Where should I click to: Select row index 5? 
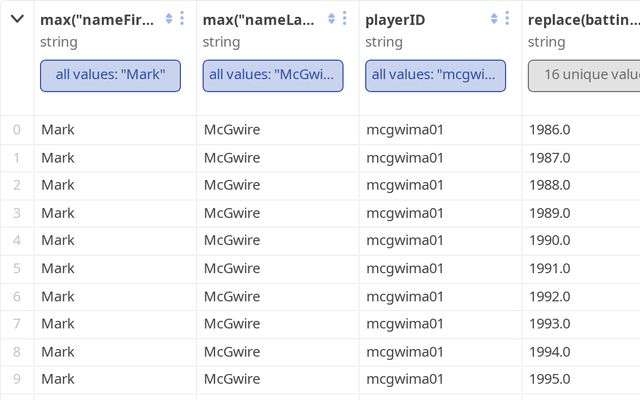[16, 268]
